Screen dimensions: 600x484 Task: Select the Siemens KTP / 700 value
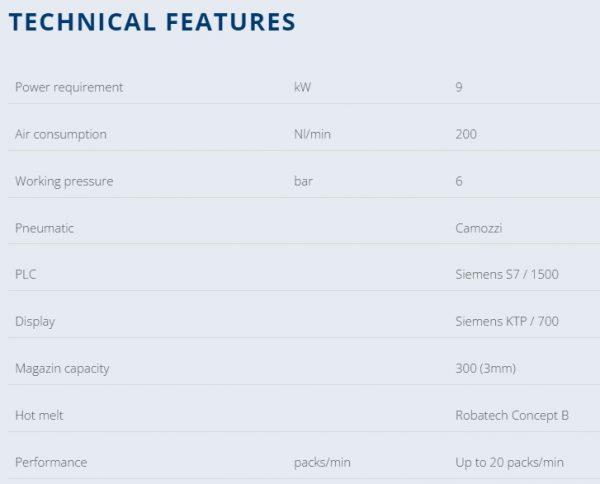(x=505, y=321)
